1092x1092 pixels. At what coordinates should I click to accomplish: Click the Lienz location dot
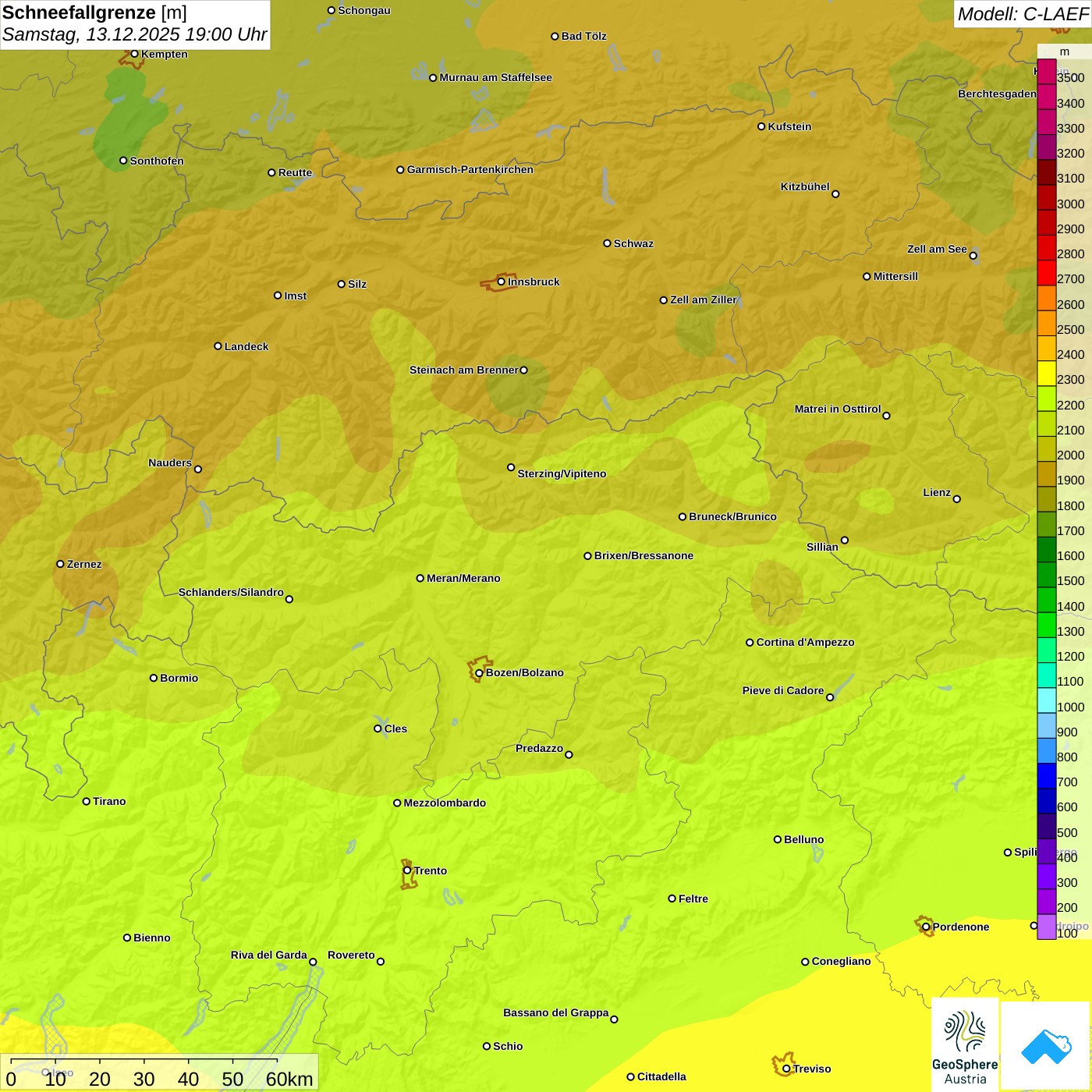tap(957, 499)
